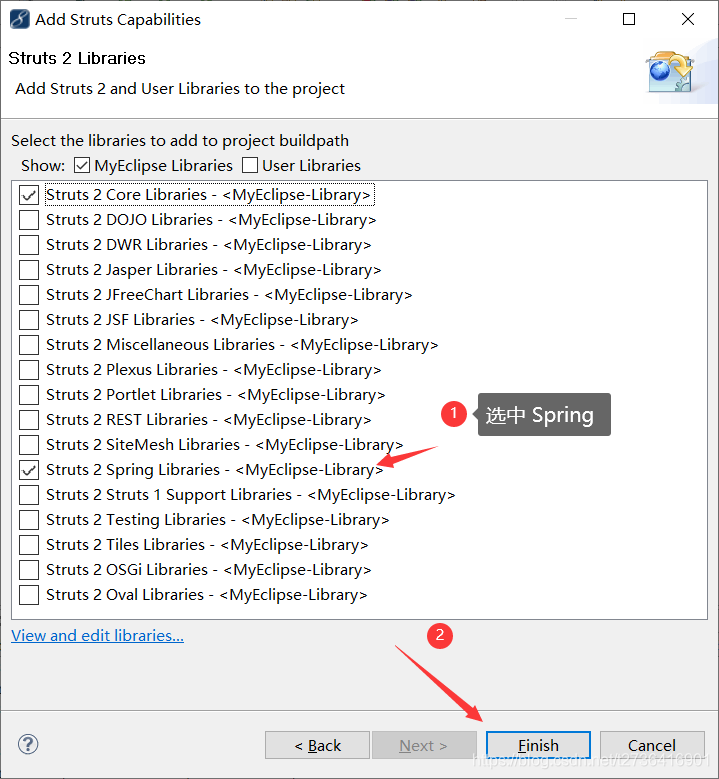The image size is (719, 779).
Task: Select 'Struts 2 Spring Libraries' row text
Action: (x=215, y=470)
